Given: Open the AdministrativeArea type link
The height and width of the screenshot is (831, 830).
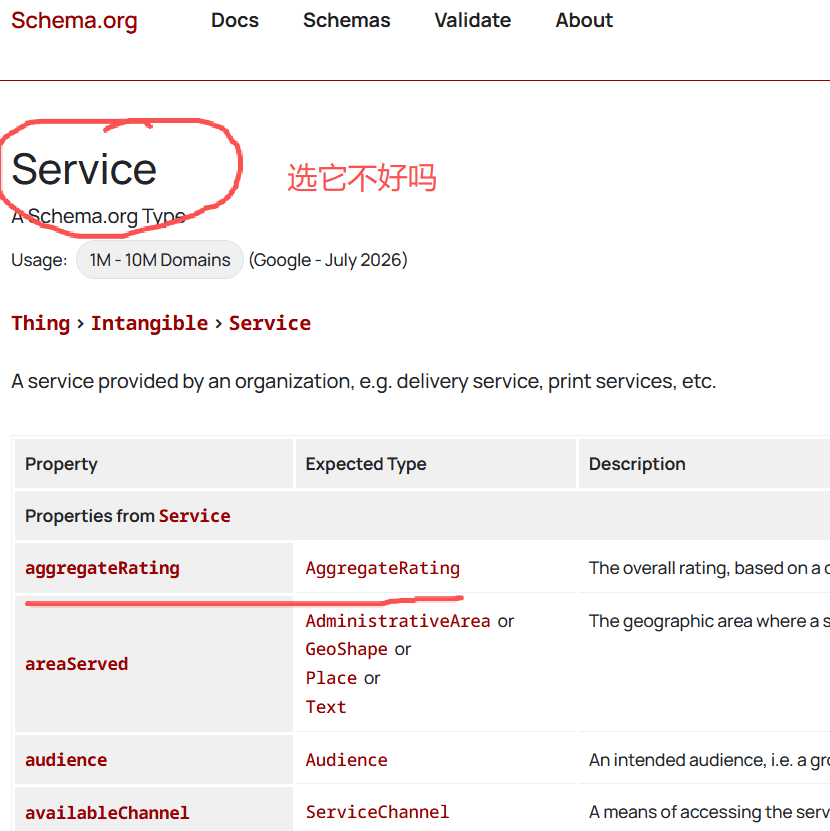Looking at the screenshot, I should tap(398, 621).
